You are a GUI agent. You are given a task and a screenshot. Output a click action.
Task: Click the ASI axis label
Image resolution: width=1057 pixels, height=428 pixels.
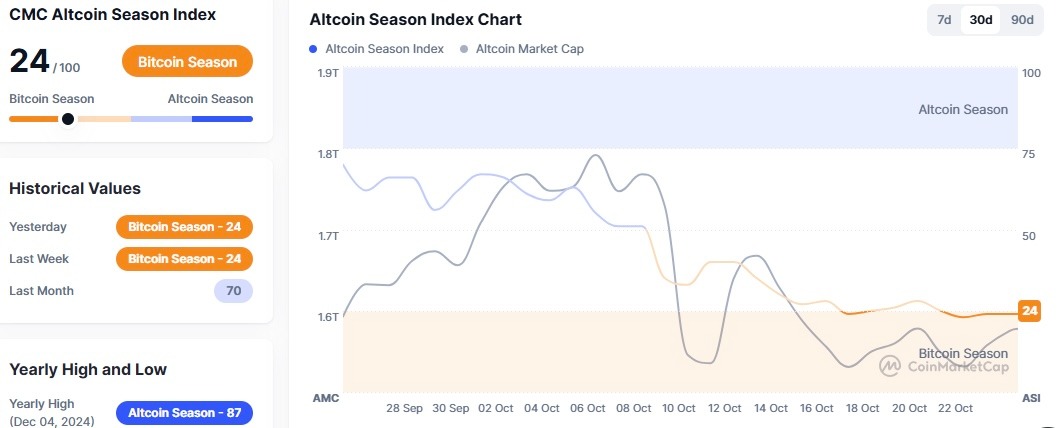click(1030, 398)
